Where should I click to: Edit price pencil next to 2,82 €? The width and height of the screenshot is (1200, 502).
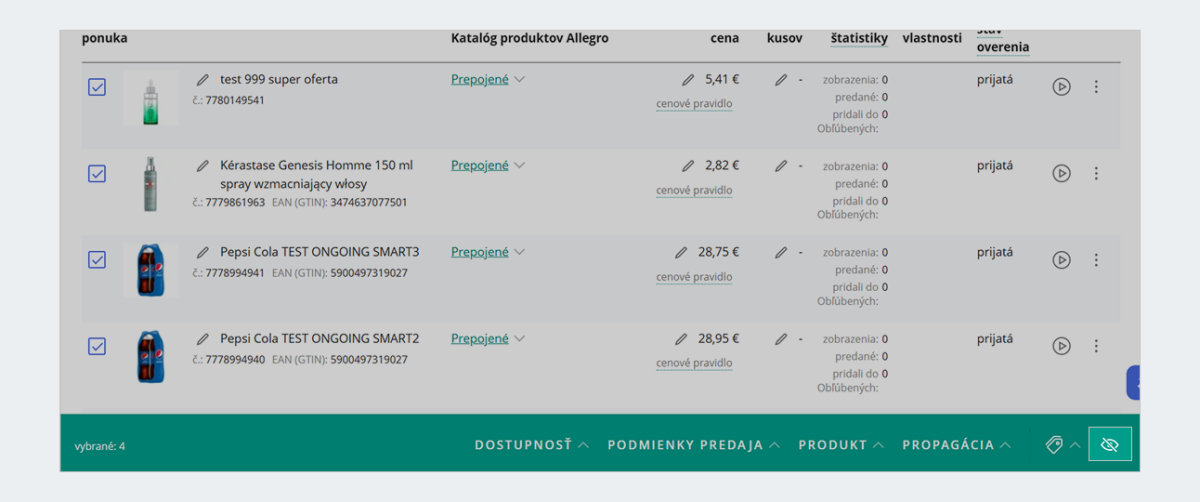click(688, 166)
